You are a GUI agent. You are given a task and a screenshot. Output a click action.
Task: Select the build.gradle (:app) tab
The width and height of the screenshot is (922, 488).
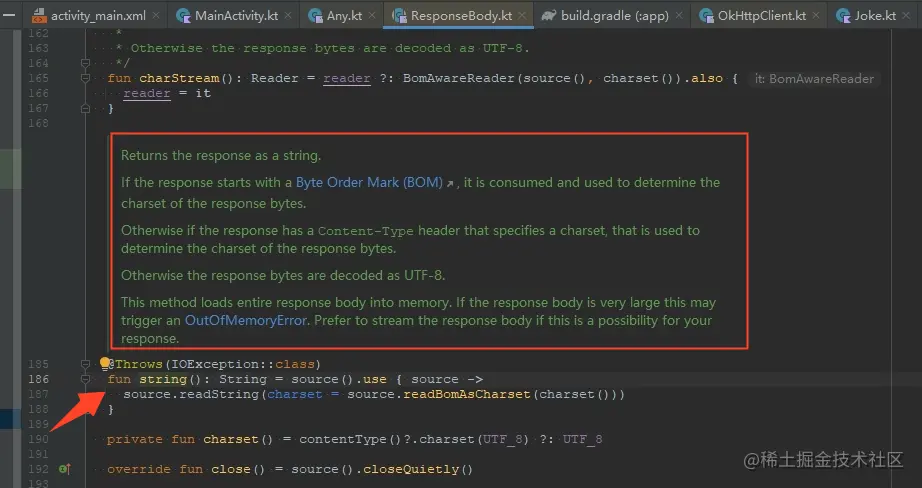tap(614, 16)
